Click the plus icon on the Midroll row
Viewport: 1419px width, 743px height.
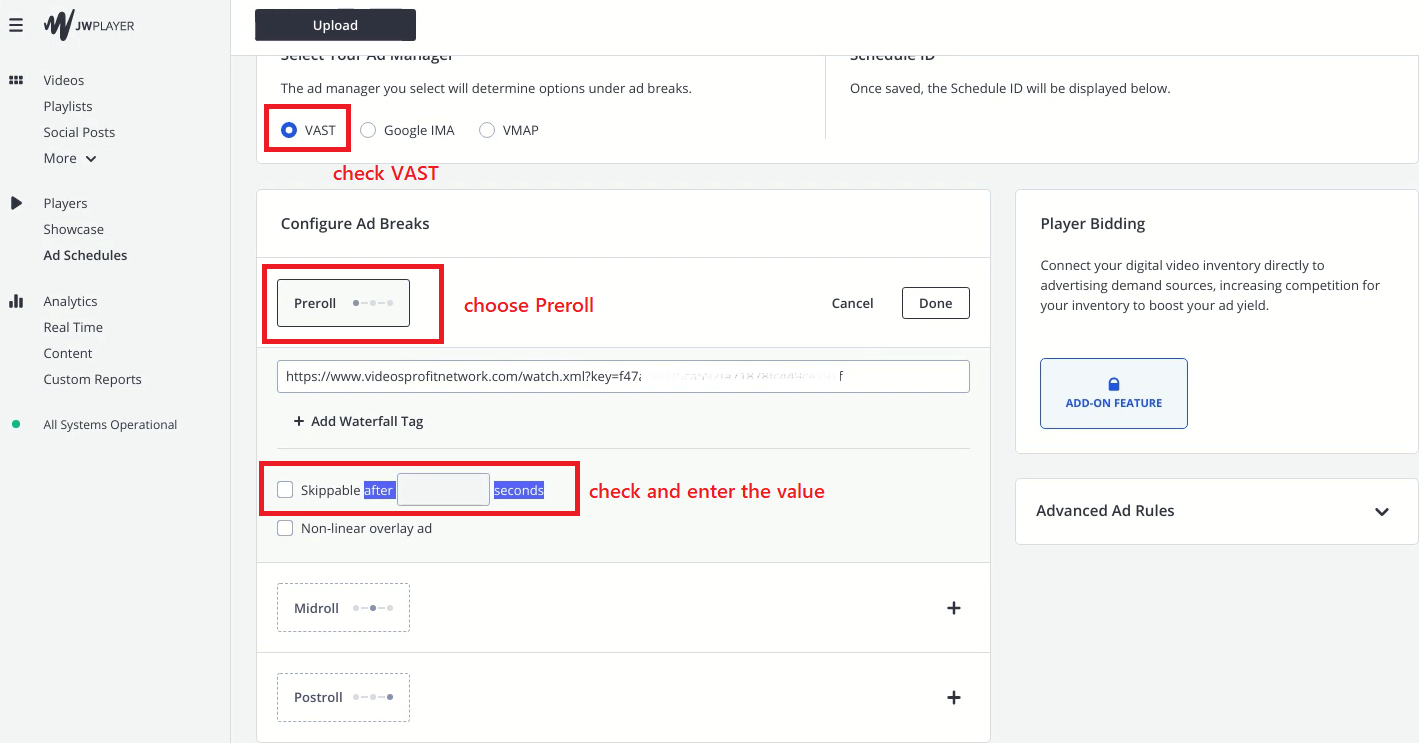953,607
